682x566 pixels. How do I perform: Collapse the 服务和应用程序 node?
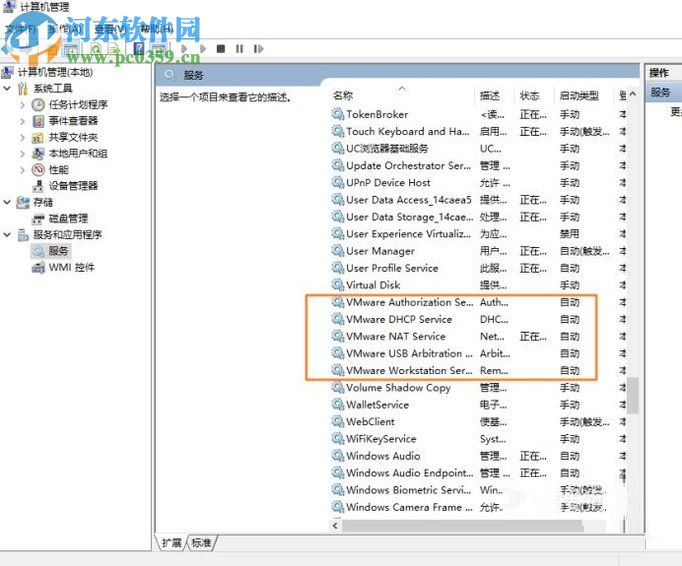7,235
